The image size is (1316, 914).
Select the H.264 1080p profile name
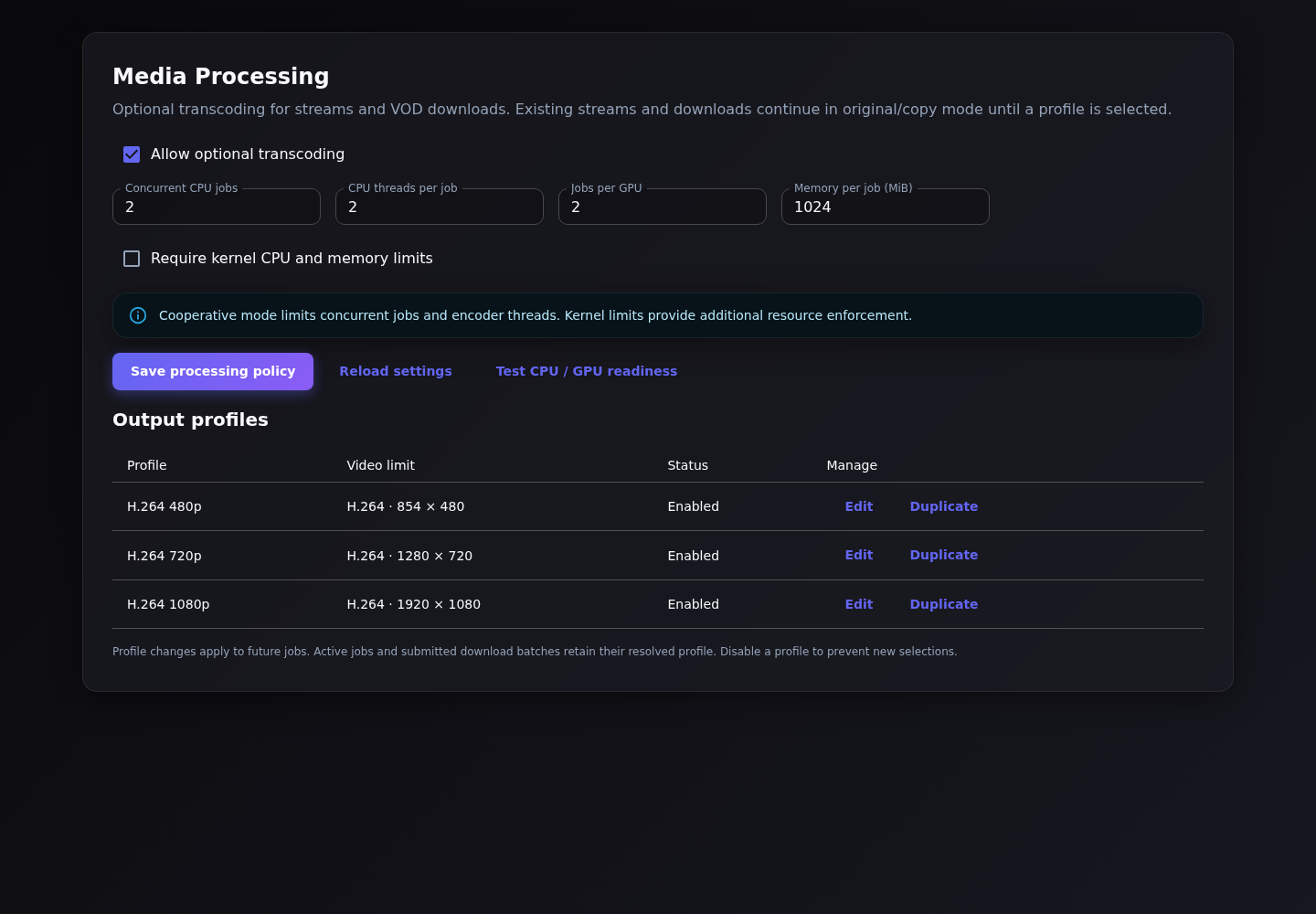click(168, 604)
